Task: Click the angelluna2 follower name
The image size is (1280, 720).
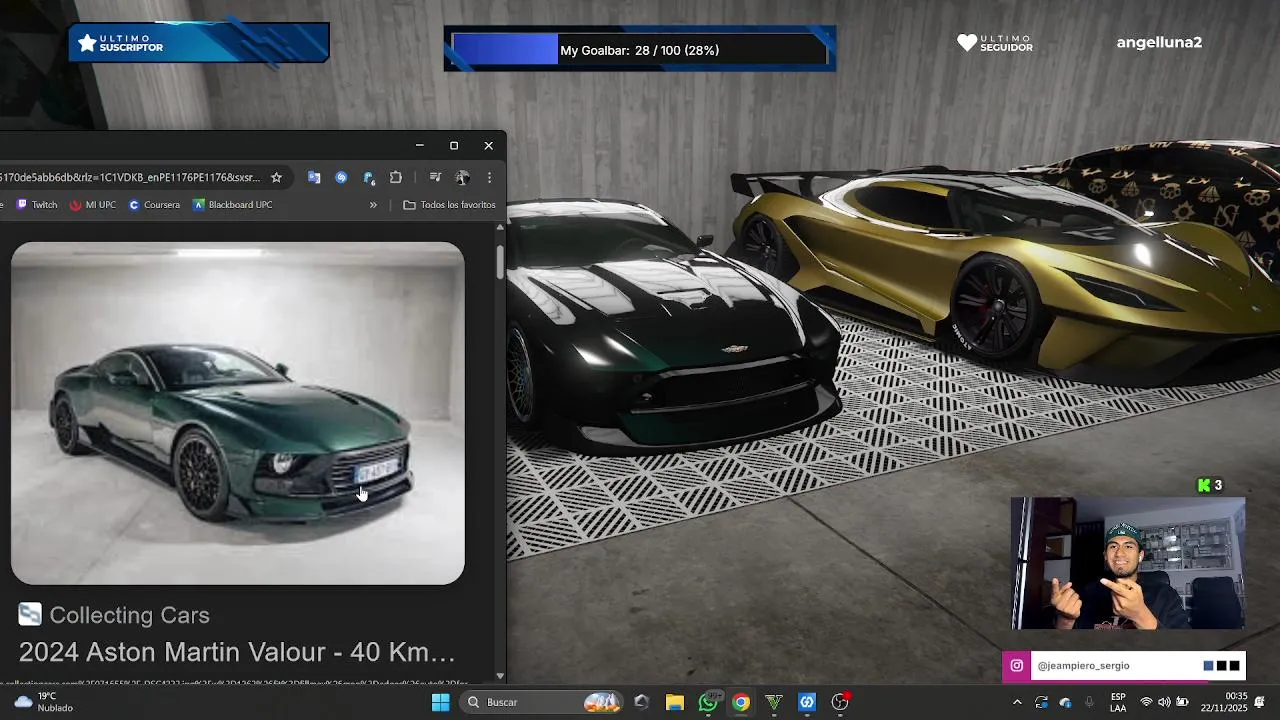Action: click(1159, 43)
